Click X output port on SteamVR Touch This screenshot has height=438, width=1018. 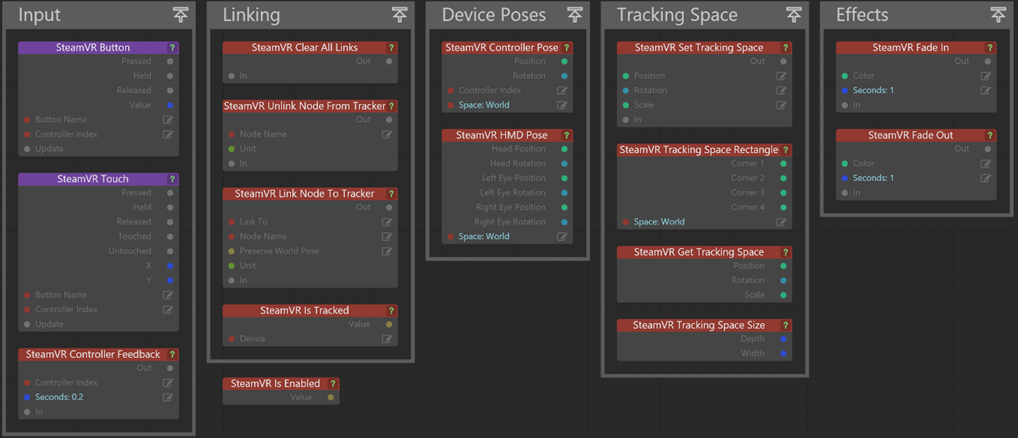(x=170, y=266)
